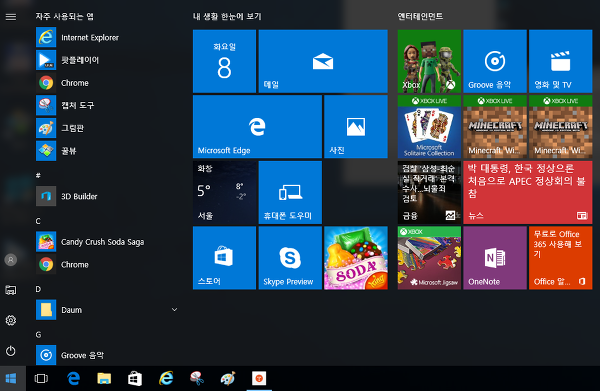Open 그림판 Paint app
Image resolution: width=600 pixels, height=391 pixels.
107,128
